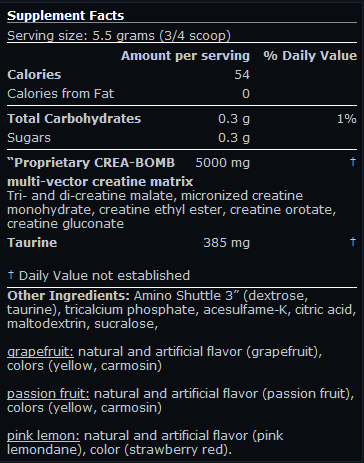Image resolution: width=364 pixels, height=463 pixels.
Task: Click the Amount per serving column header
Action: coord(185,56)
